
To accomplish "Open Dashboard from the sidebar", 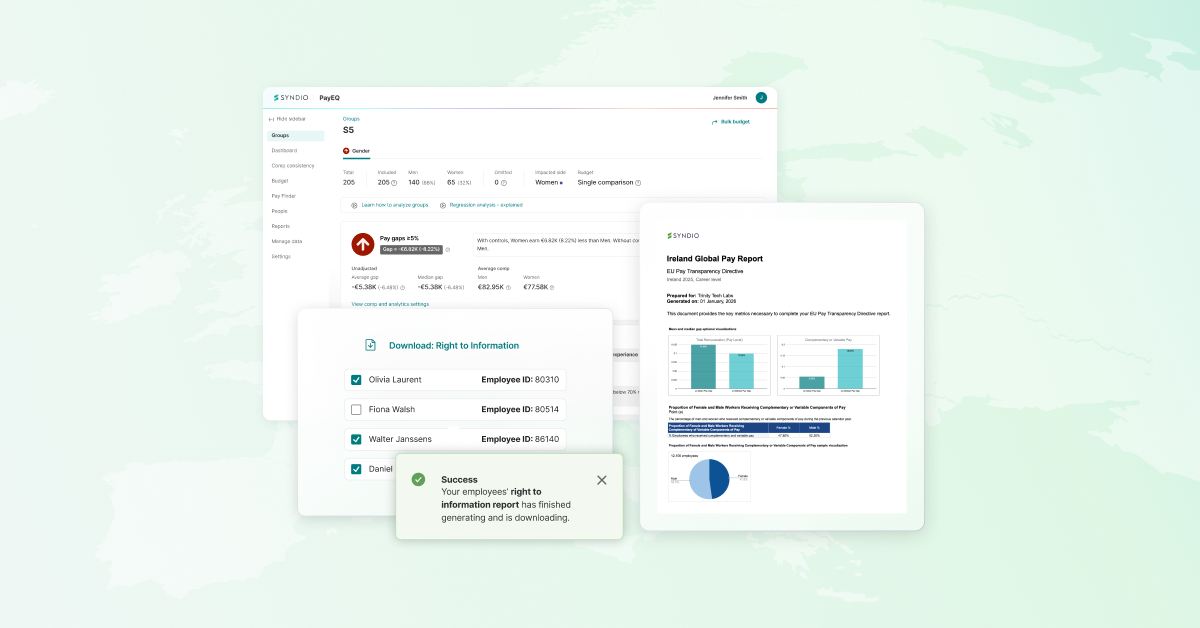I will click(x=284, y=151).
